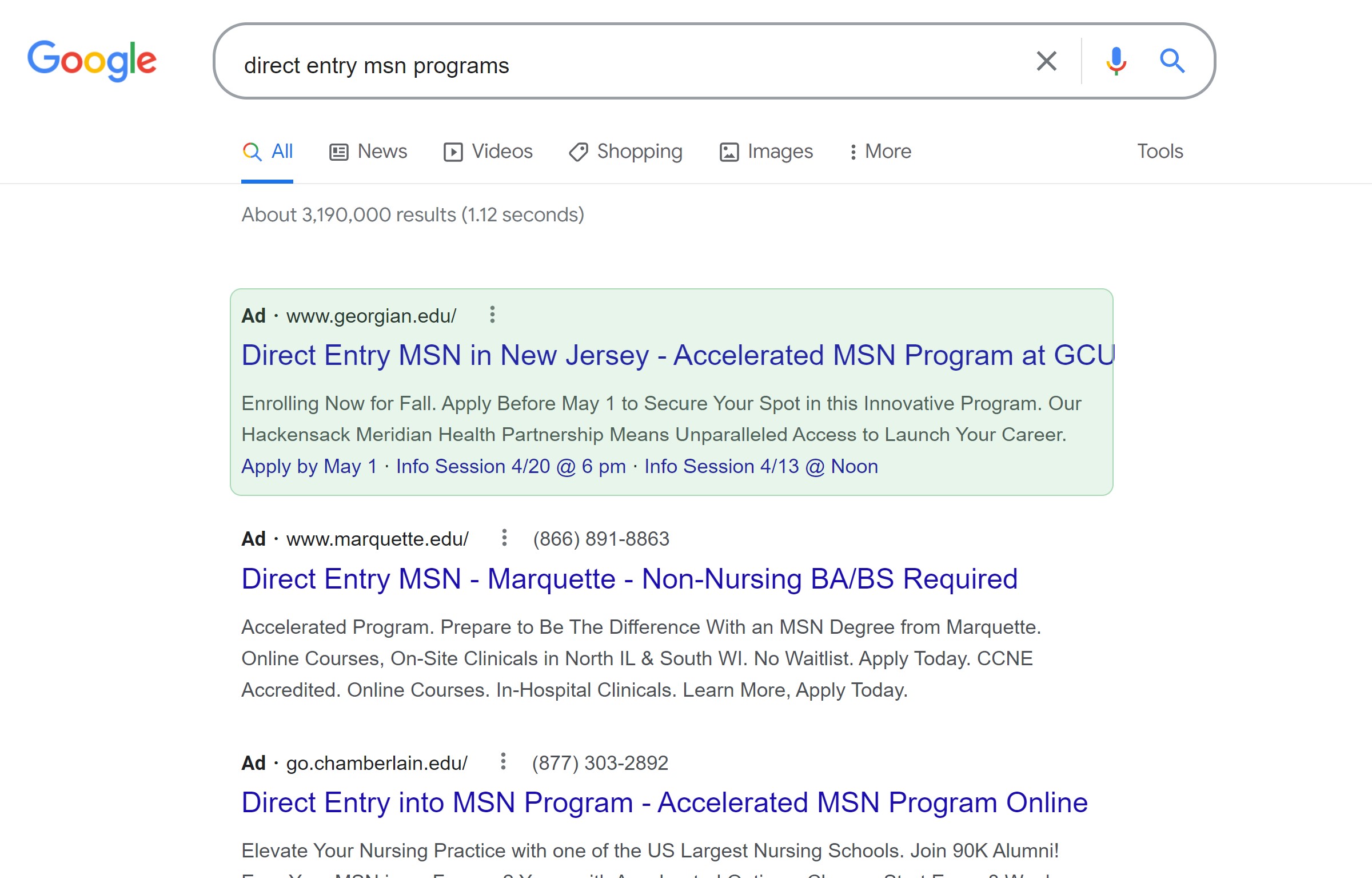This screenshot has width=1372, height=878.
Task: Open Chamberlain Accelerated MSN Program Online link
Action: 664,802
